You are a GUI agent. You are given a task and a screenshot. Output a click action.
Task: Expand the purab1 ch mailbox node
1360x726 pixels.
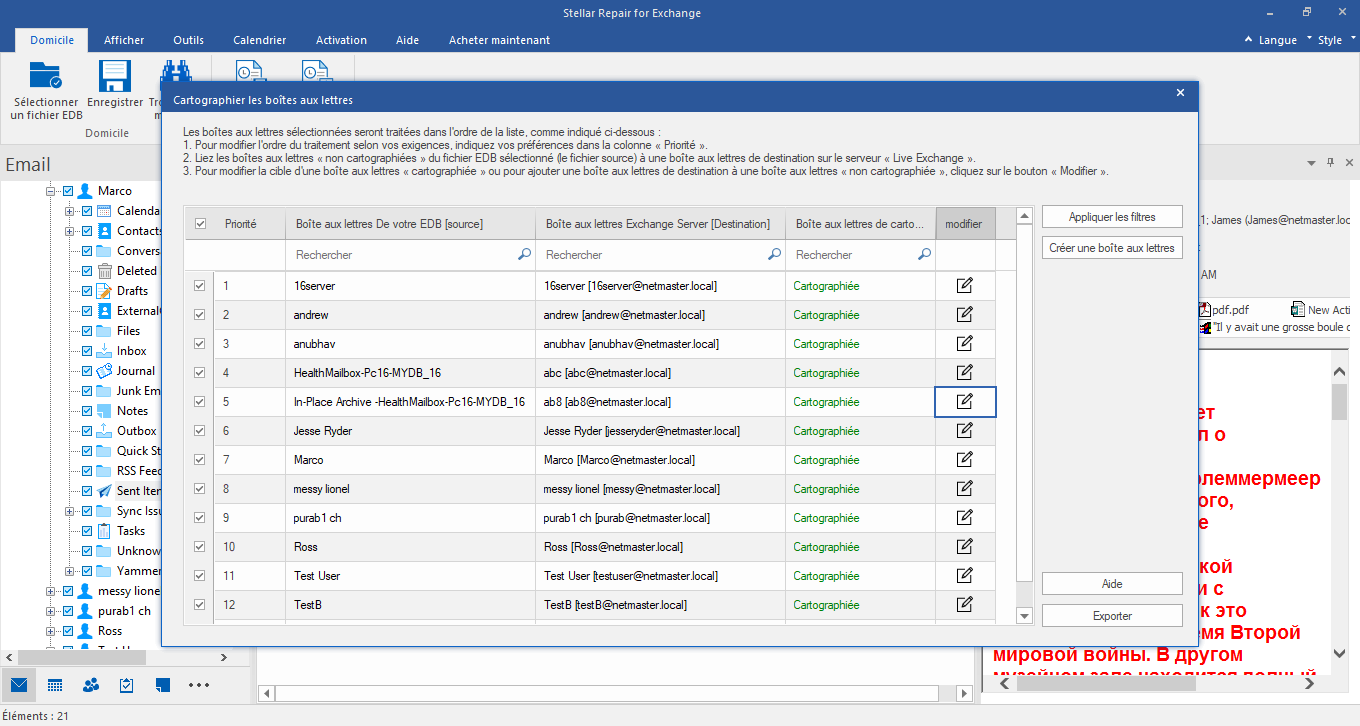(50, 611)
